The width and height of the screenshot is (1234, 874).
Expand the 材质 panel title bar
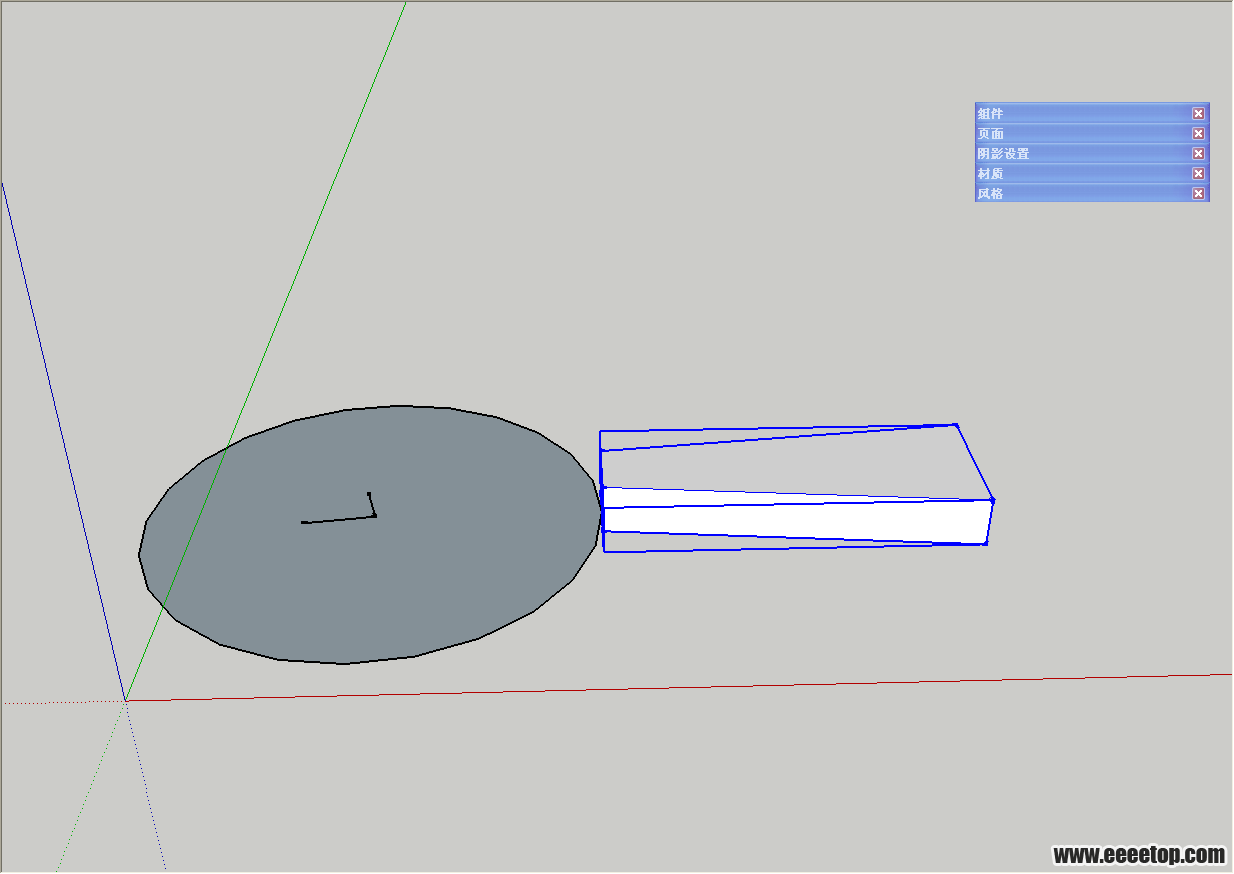1080,173
